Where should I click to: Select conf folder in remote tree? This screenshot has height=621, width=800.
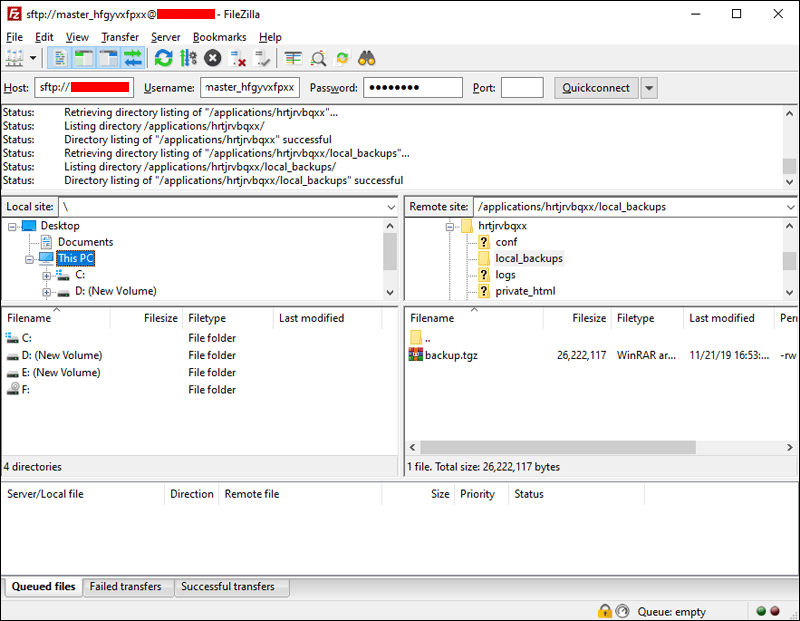(506, 242)
